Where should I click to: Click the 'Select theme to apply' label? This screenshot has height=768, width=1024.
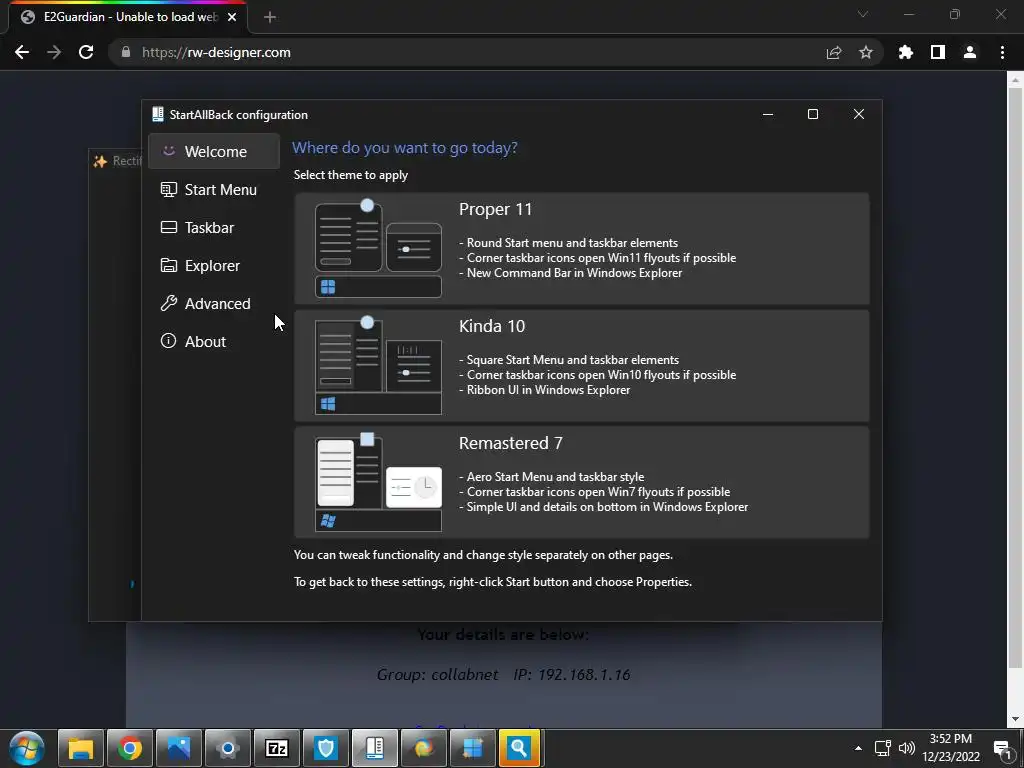pyautogui.click(x=351, y=175)
